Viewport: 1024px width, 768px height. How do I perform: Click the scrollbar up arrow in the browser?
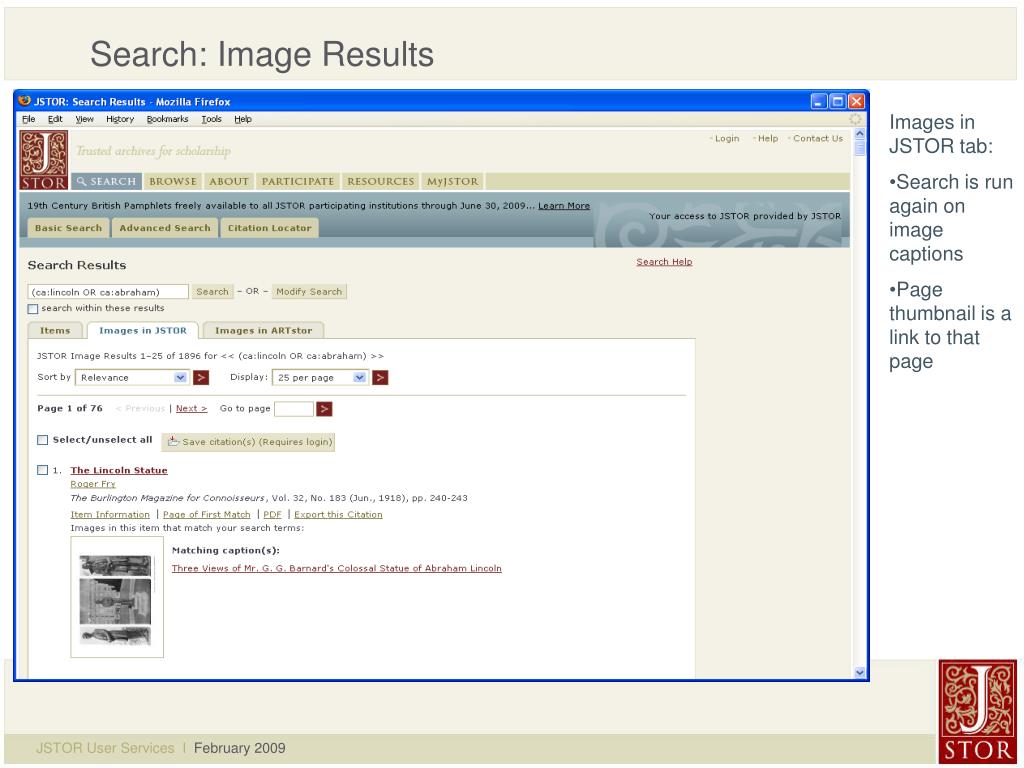859,133
